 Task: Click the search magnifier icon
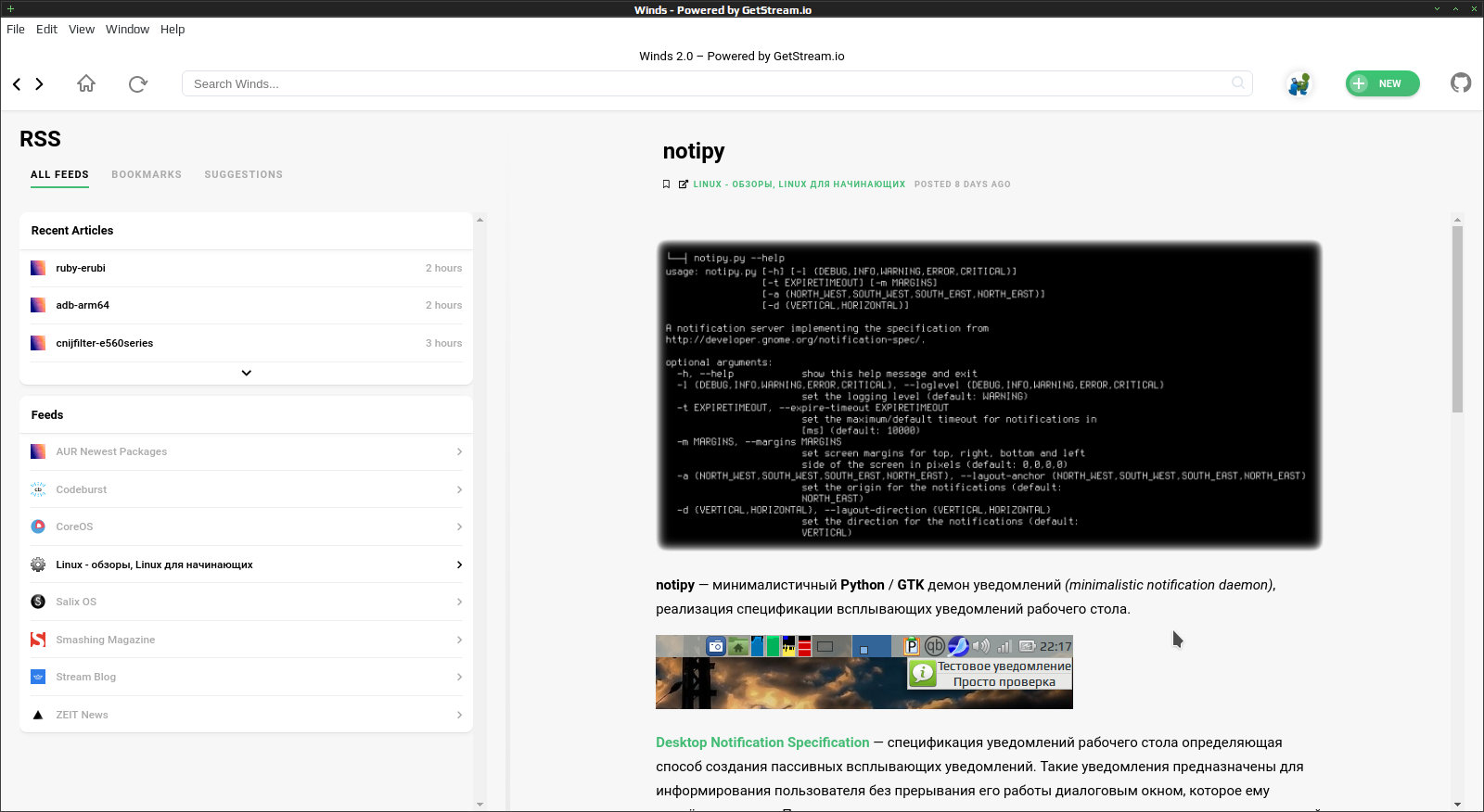click(1238, 82)
